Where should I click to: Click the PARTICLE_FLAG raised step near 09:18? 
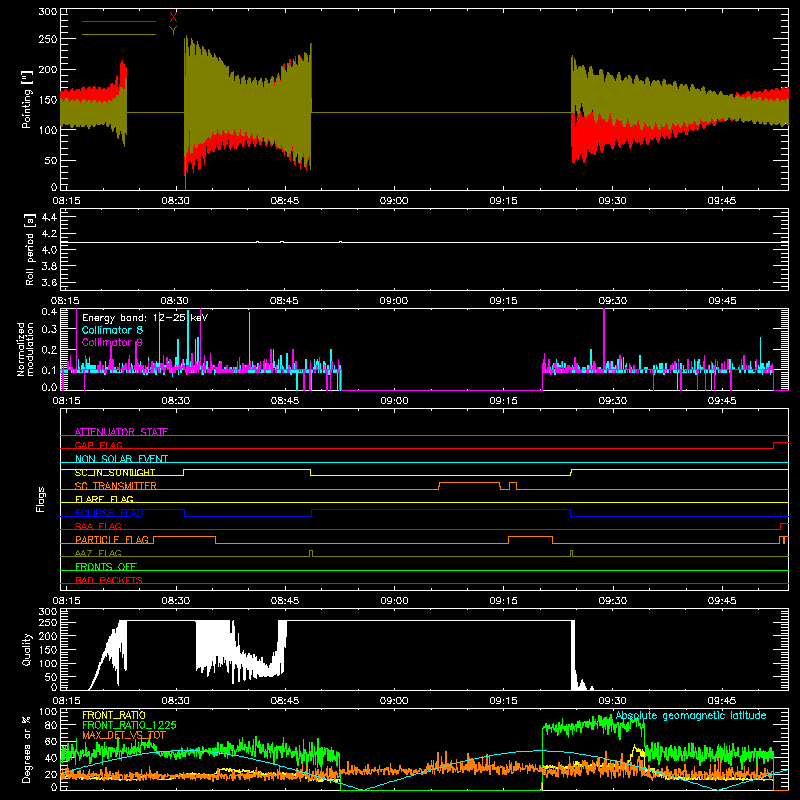[x=531, y=537]
